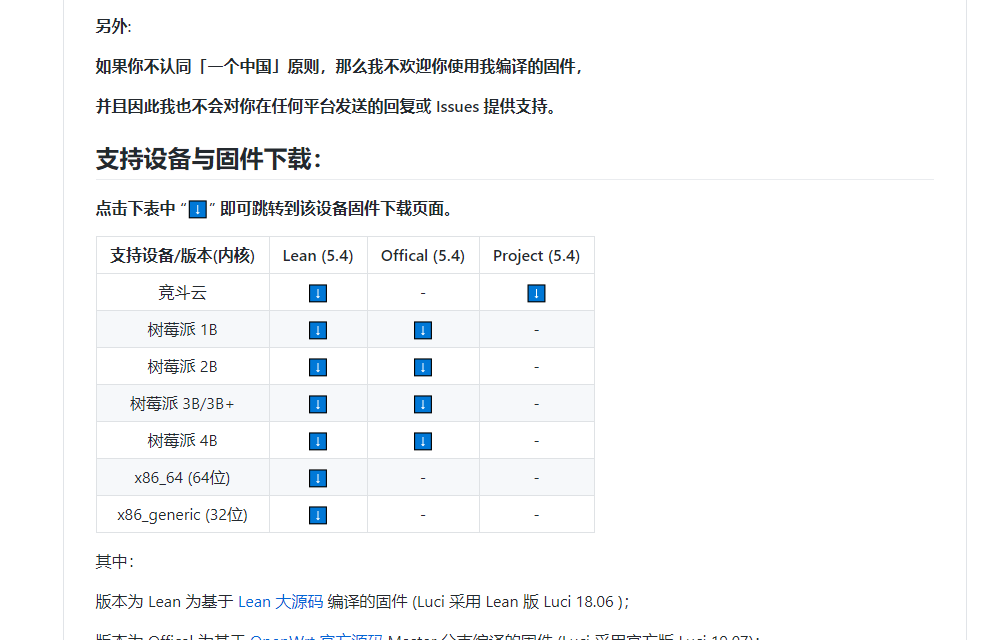
Task: Open Offical download for 树莓派 2B
Action: point(423,367)
